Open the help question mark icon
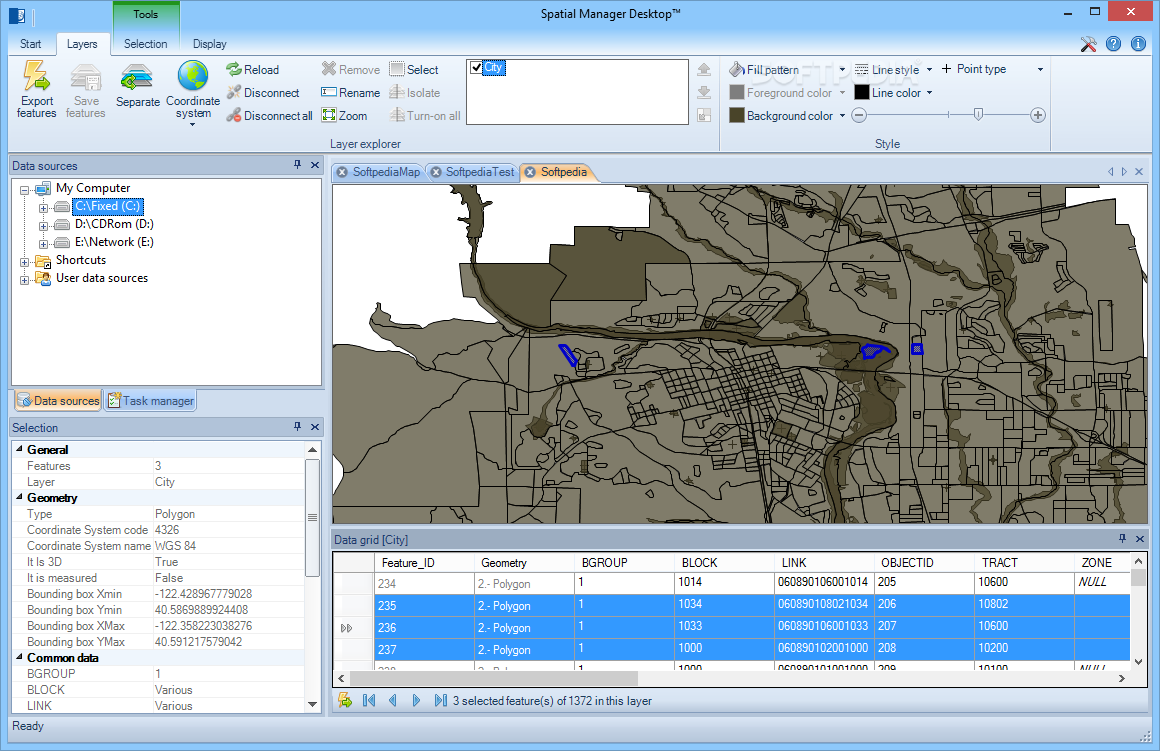The height and width of the screenshot is (751, 1160). point(1113,44)
